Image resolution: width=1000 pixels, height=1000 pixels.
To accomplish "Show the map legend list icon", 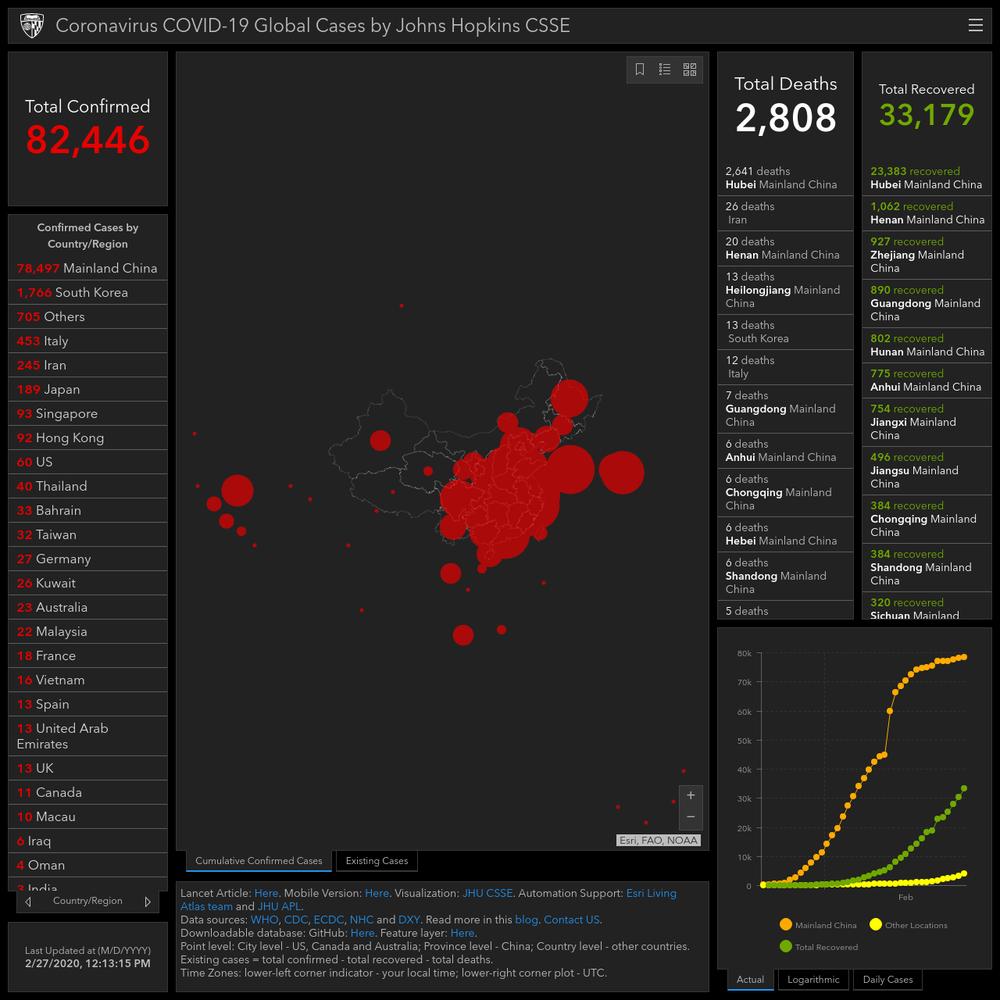I will pos(665,69).
